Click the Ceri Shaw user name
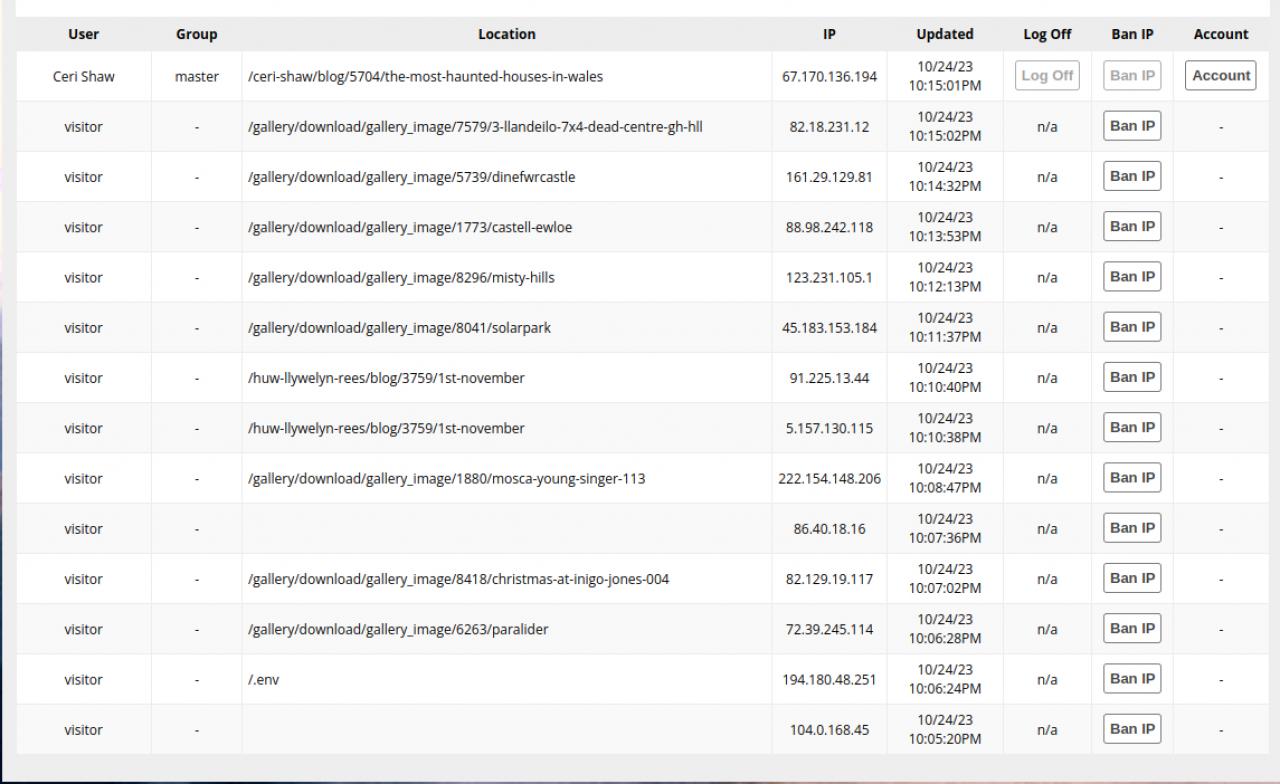The height and width of the screenshot is (784, 1280). (x=83, y=77)
